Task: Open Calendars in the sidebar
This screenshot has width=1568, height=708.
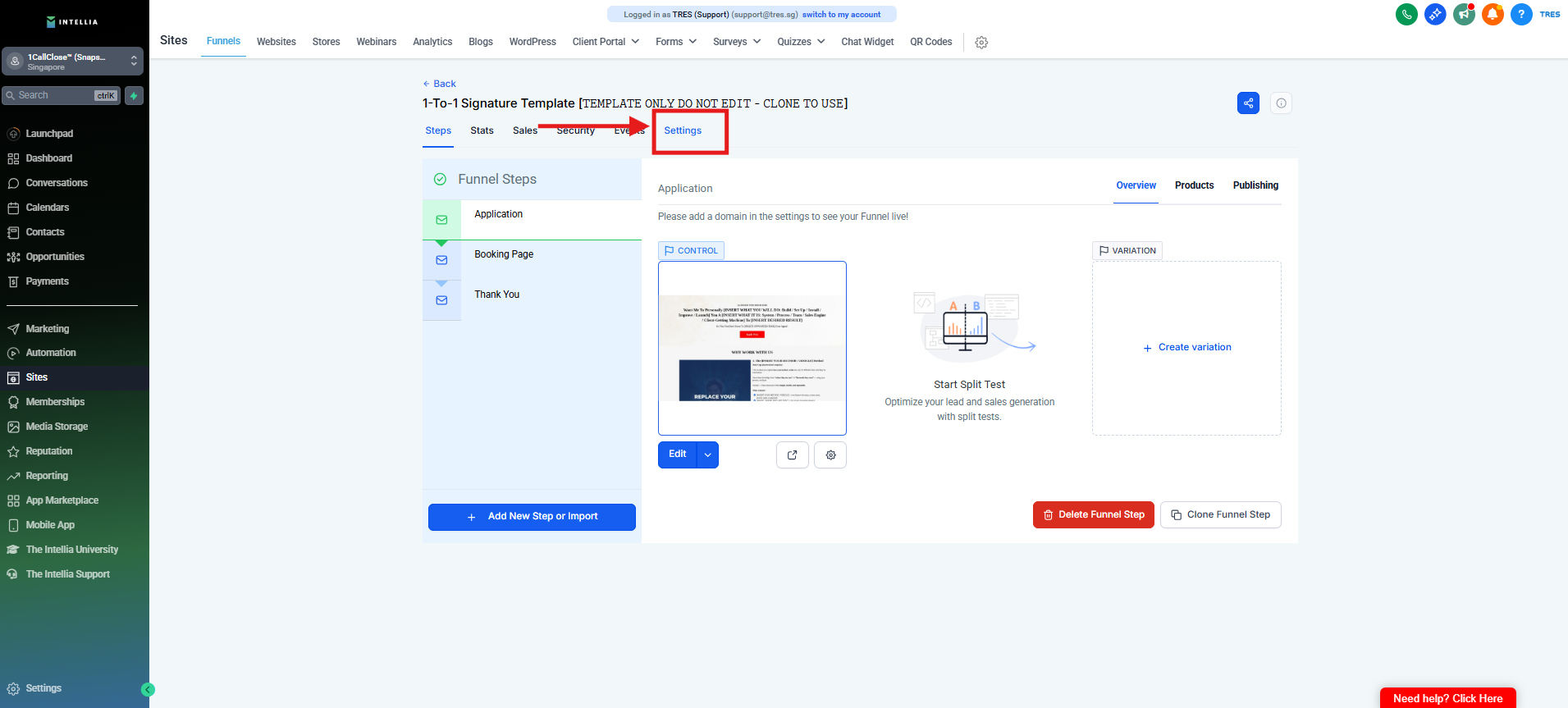Action: click(48, 208)
